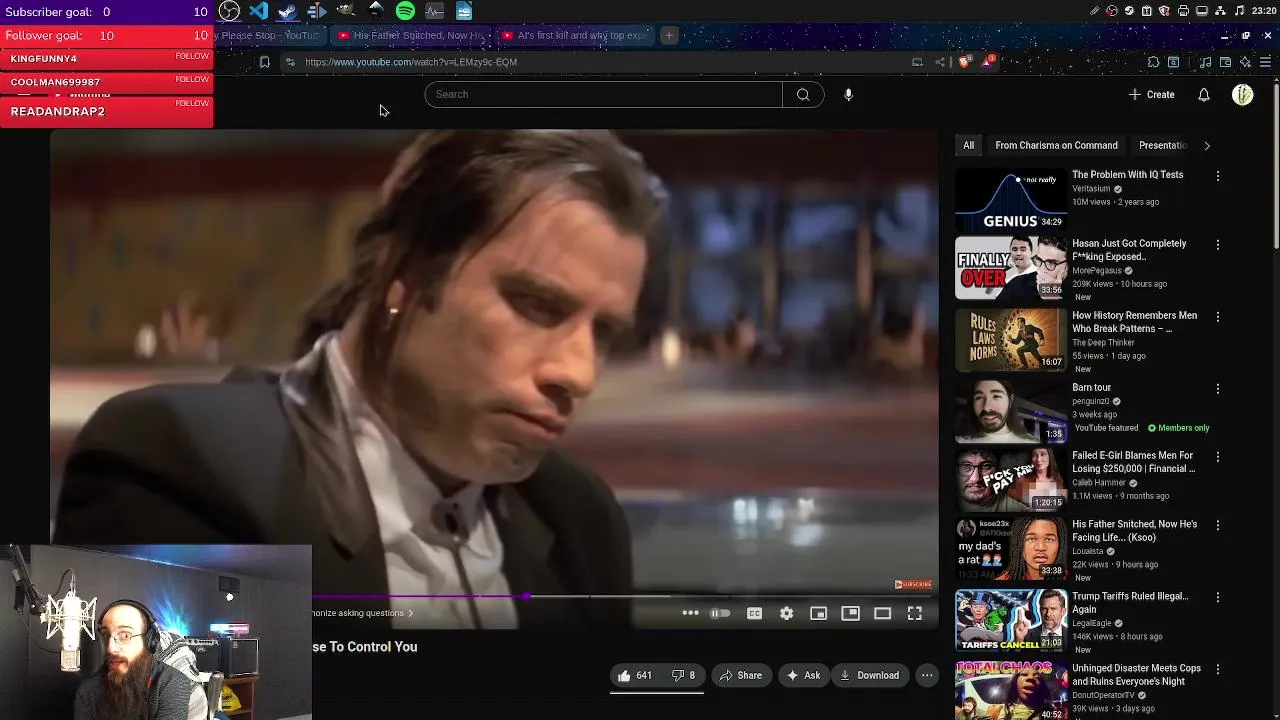Open the browser extensions puzzle icon
1280x720 pixels.
(1153, 62)
